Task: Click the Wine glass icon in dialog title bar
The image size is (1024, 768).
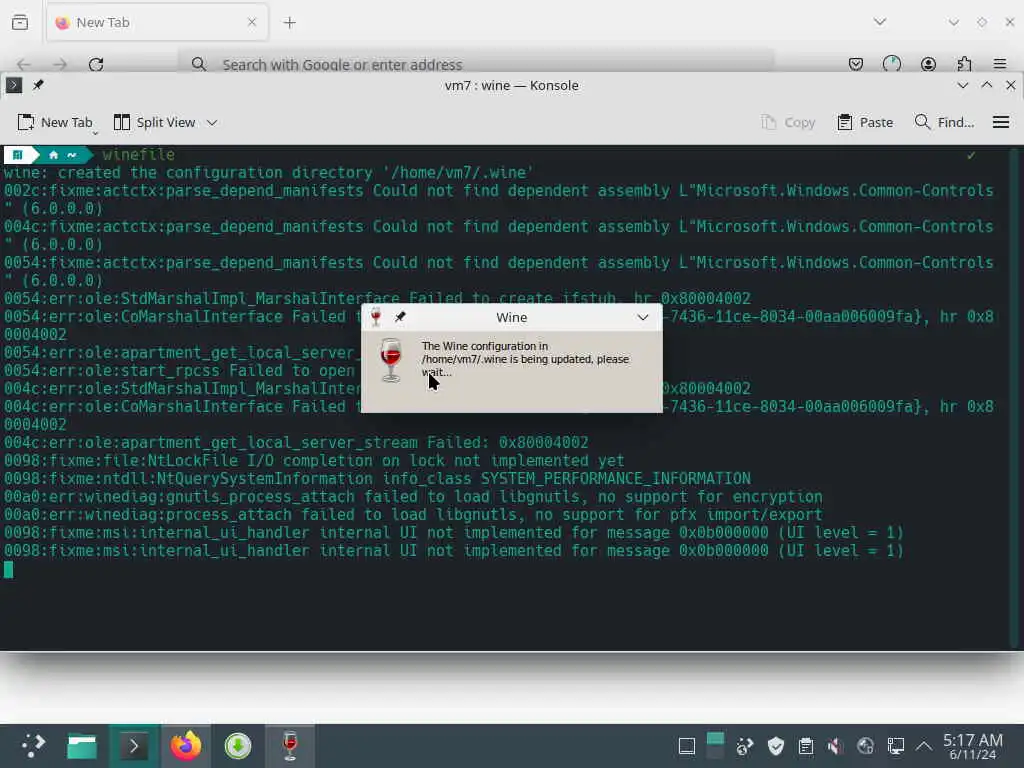Action: tap(376, 317)
